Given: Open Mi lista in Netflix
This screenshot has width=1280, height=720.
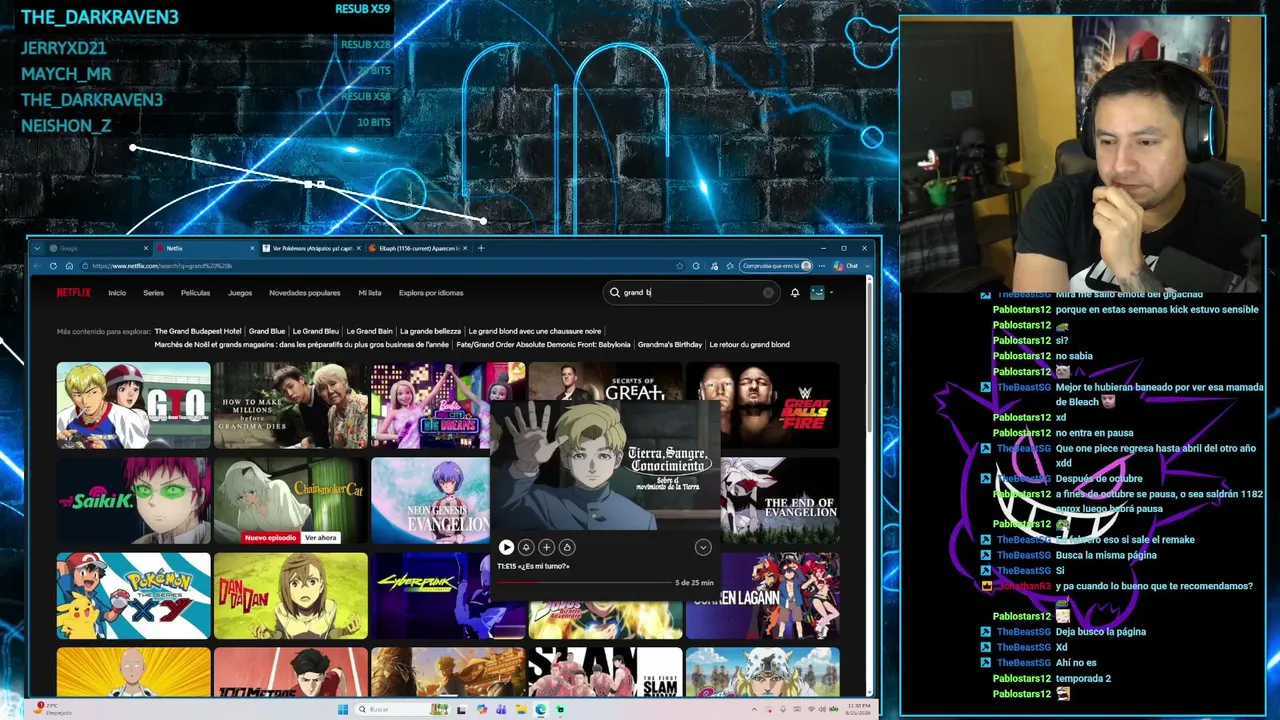Looking at the screenshot, I should [370, 293].
